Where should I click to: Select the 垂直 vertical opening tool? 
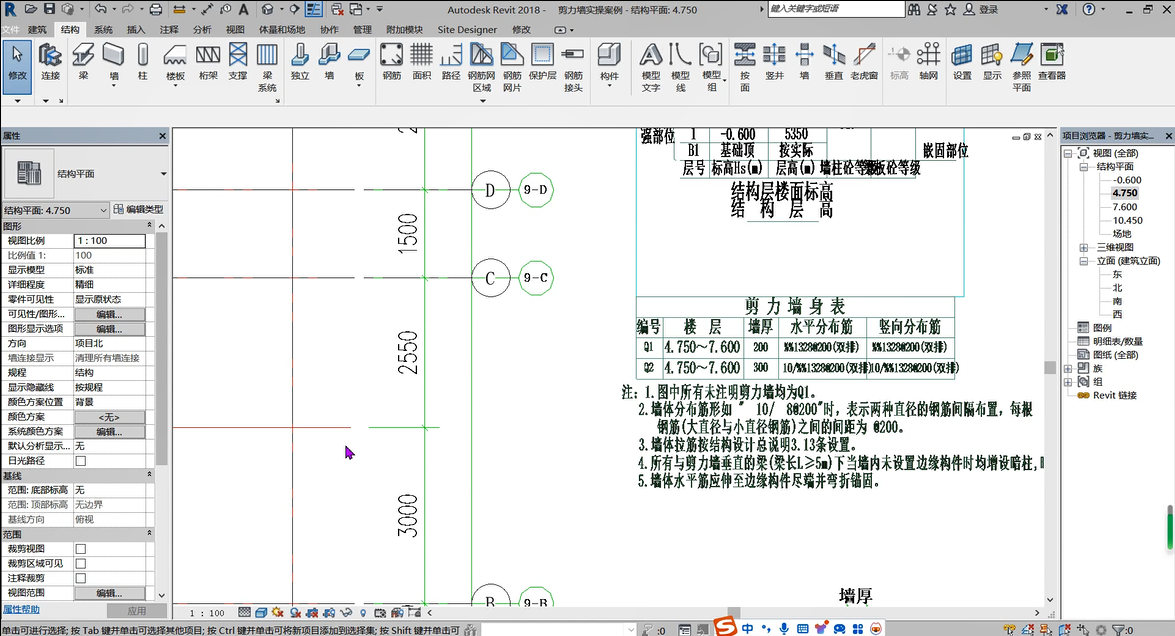click(834, 61)
